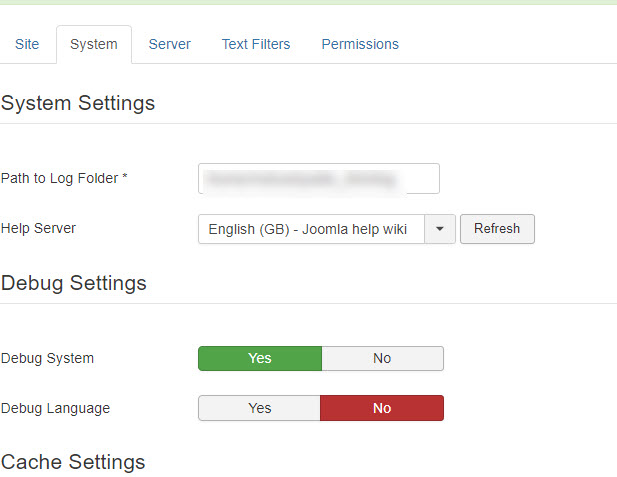The height and width of the screenshot is (477, 617).
Task: Set Debug System to No
Action: (382, 358)
